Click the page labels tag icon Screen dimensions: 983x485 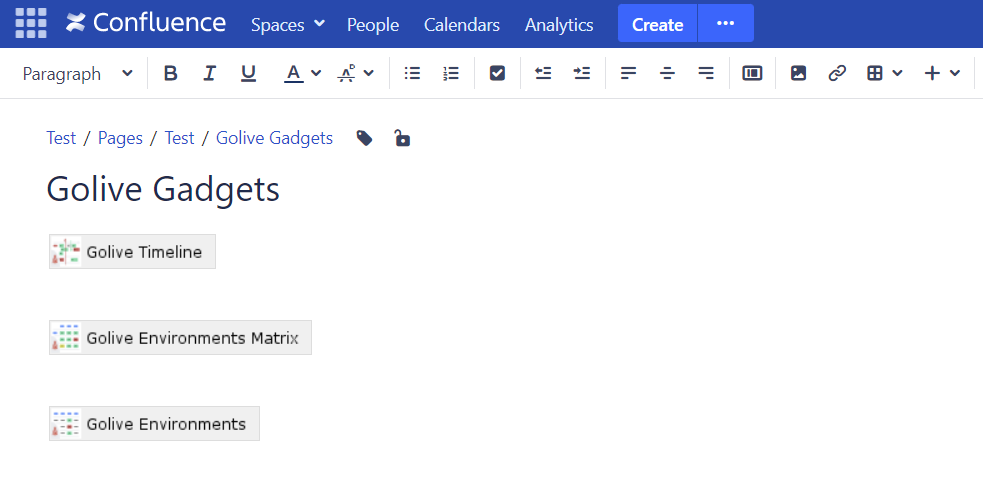365,138
